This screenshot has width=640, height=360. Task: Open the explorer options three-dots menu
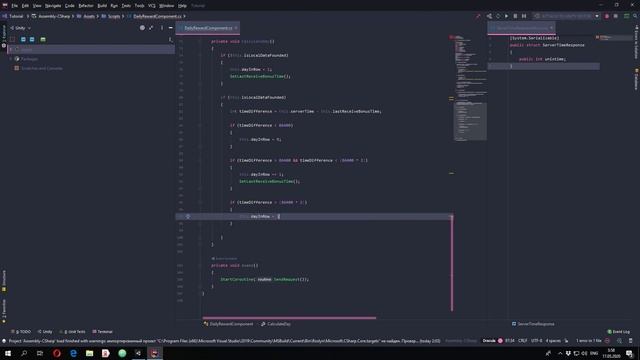point(162,28)
